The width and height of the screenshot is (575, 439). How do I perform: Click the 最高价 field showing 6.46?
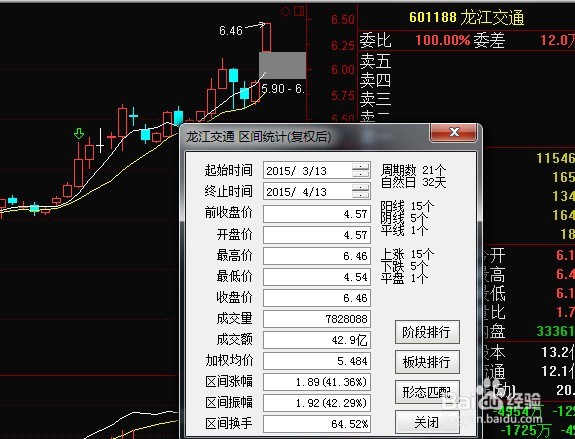pyautogui.click(x=317, y=256)
